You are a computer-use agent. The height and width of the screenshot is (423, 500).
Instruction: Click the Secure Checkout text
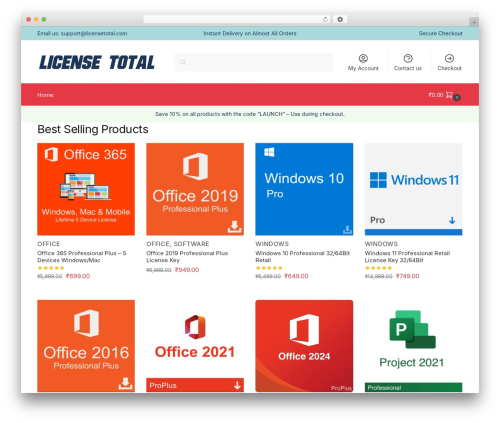440,33
